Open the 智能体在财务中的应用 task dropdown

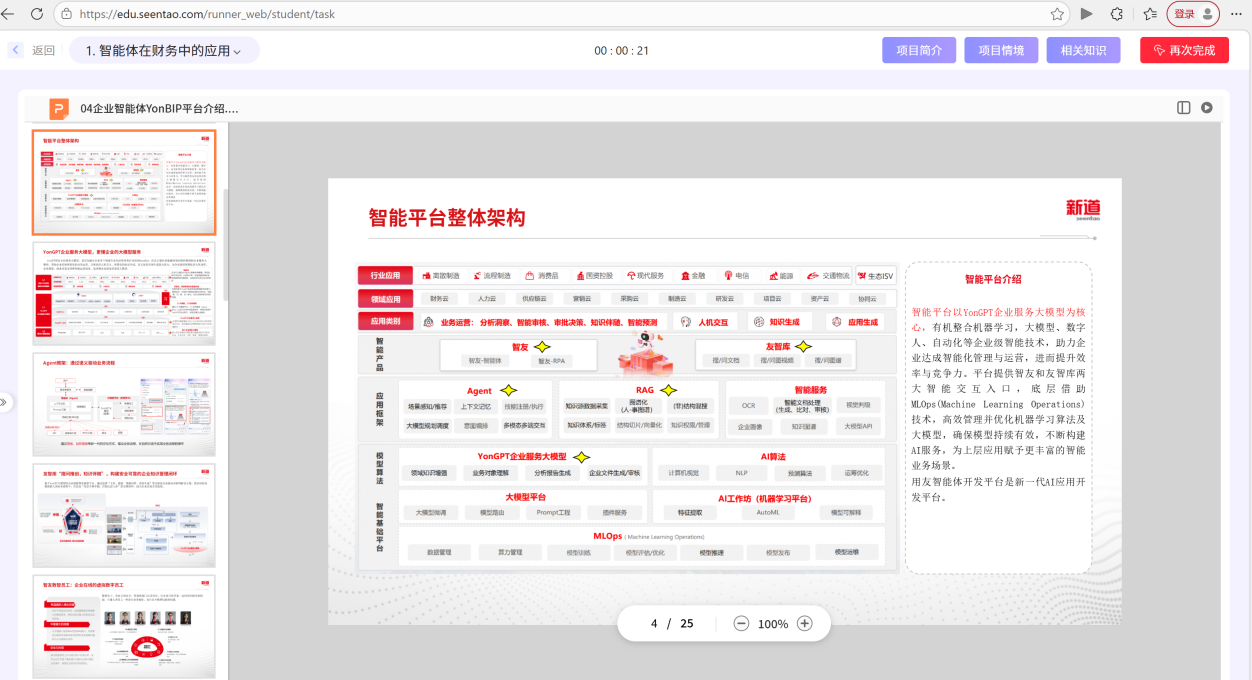pos(164,51)
